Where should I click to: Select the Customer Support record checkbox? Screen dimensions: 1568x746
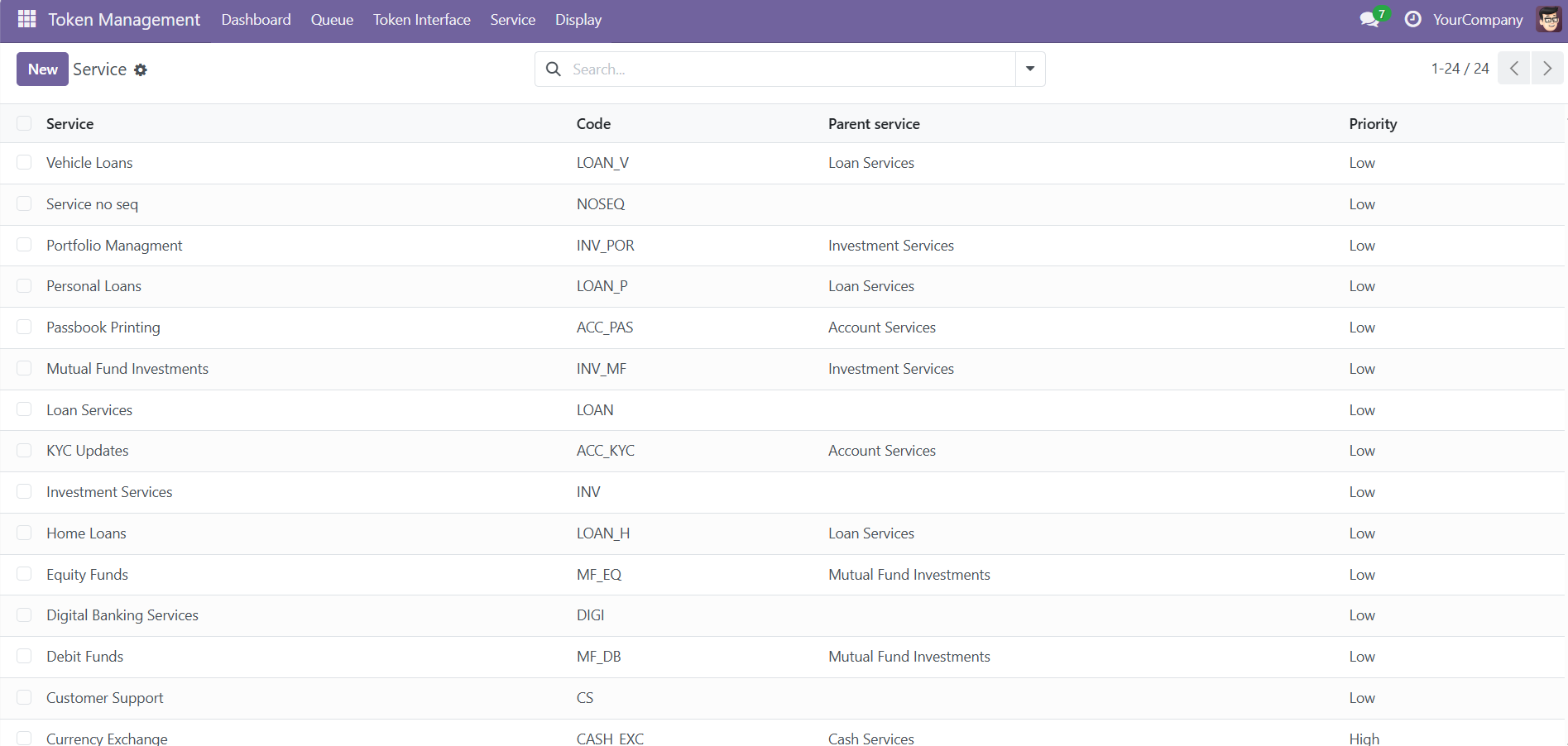(x=24, y=697)
